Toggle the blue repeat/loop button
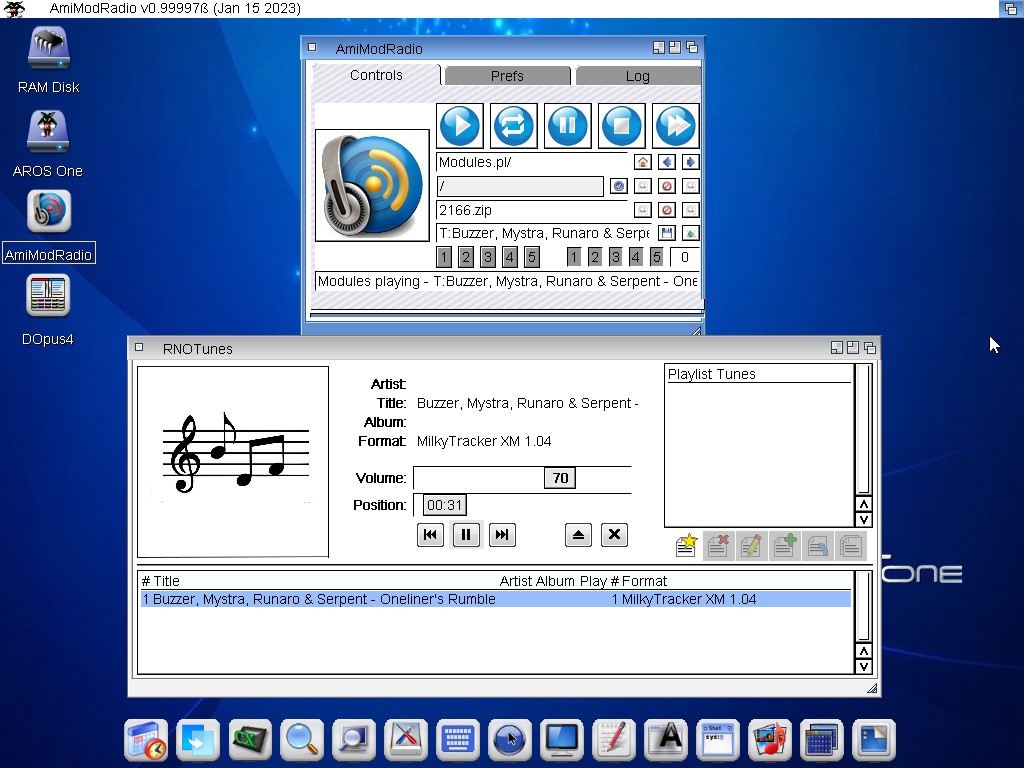 tap(513, 126)
